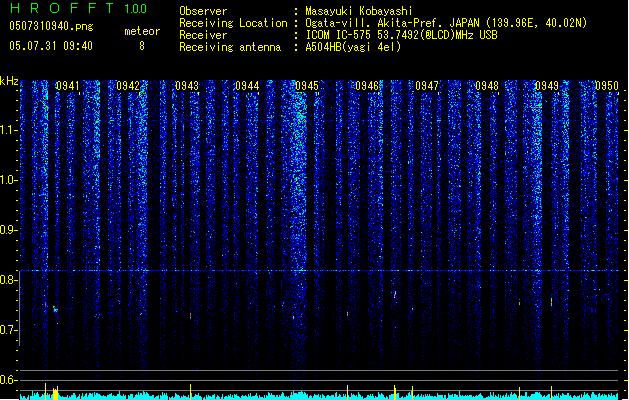Viewport: 629px width, 400px height.
Task: Click the 0.7 kHz axis tick label
Action: (8, 330)
